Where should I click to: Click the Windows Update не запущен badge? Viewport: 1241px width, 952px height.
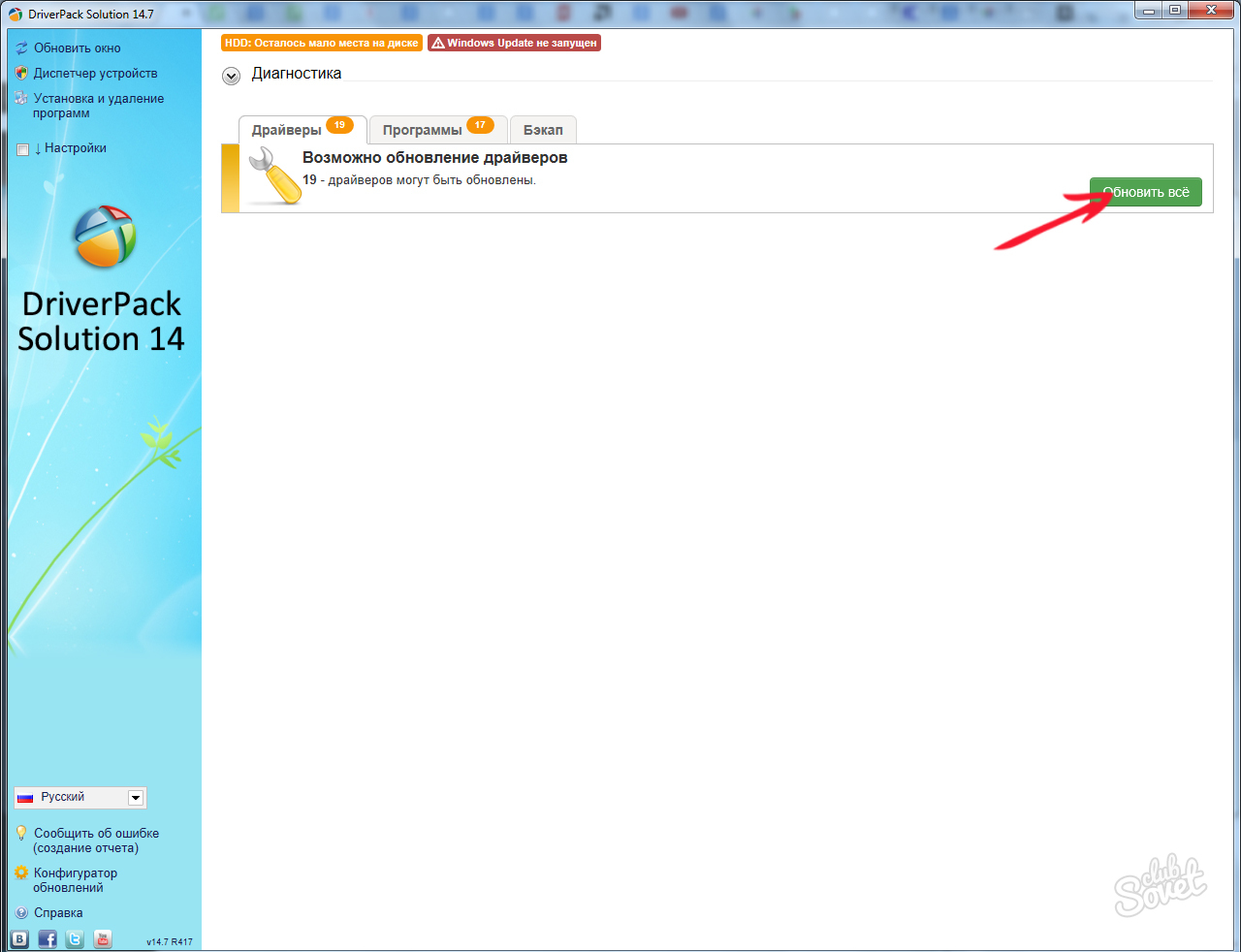515,43
